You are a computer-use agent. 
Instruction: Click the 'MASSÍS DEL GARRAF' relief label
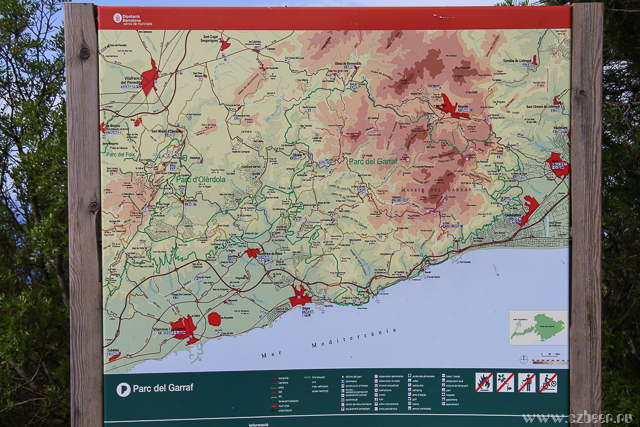(436, 190)
